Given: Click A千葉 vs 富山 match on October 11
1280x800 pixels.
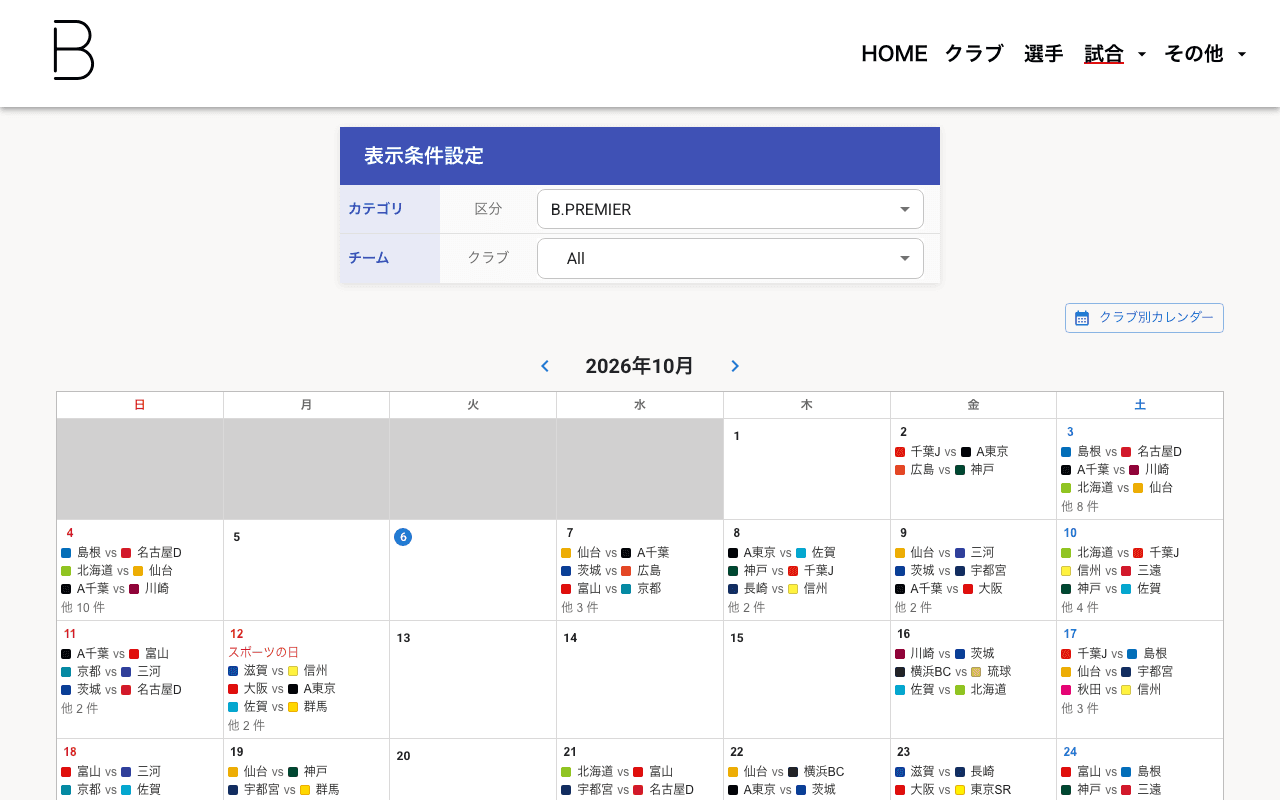Looking at the screenshot, I should 115,654.
